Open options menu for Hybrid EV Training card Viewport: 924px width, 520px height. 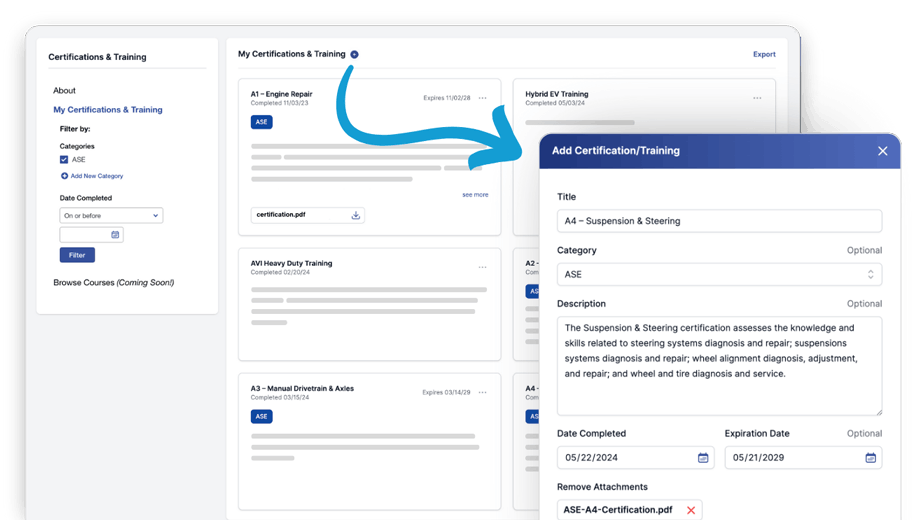(757, 98)
